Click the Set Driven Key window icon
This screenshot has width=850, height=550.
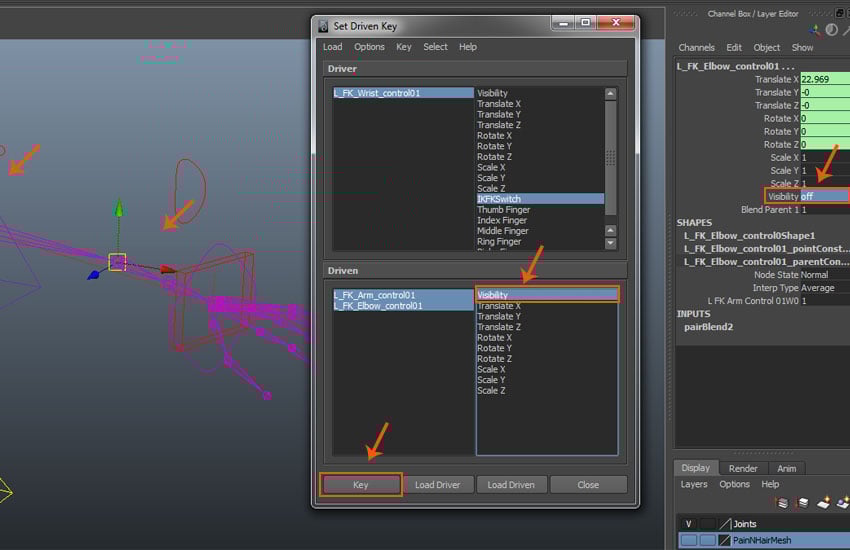click(x=323, y=25)
